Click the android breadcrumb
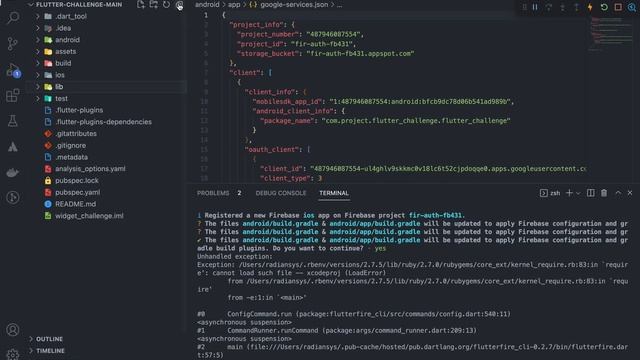640x360 pixels. click(207, 5)
